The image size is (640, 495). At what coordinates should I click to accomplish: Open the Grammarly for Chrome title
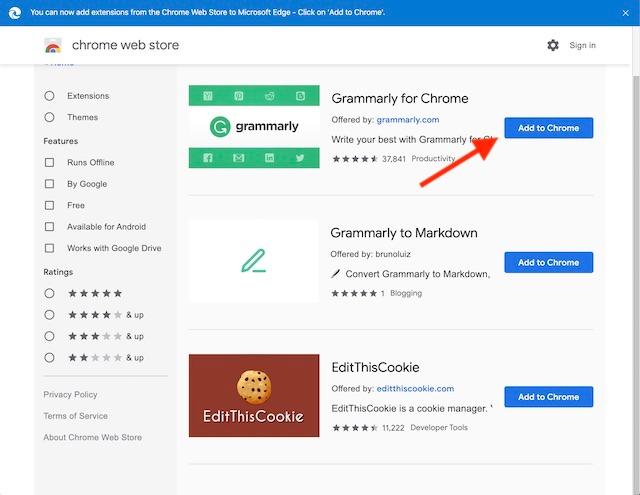400,98
